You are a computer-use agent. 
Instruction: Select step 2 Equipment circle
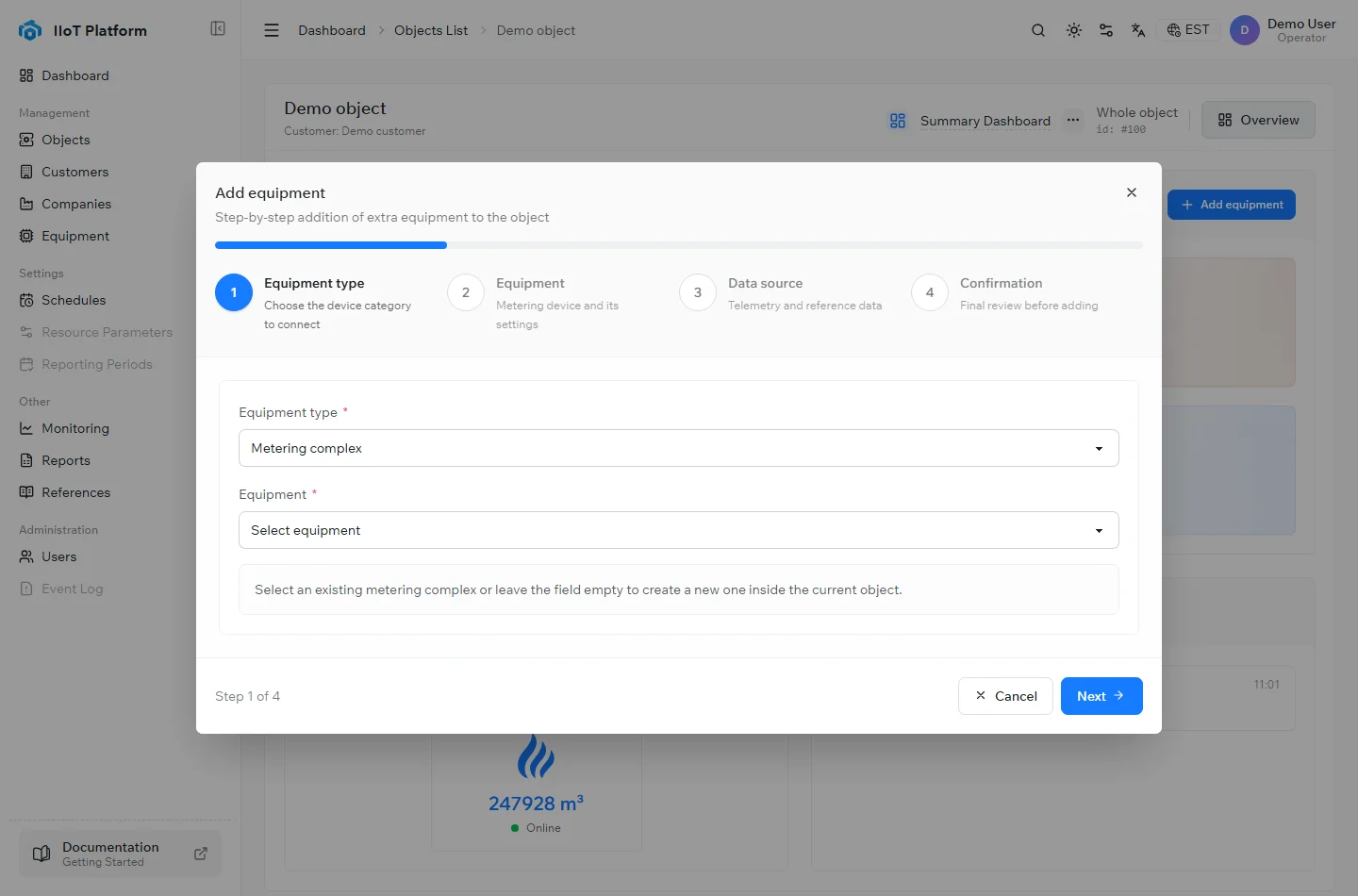click(x=466, y=292)
